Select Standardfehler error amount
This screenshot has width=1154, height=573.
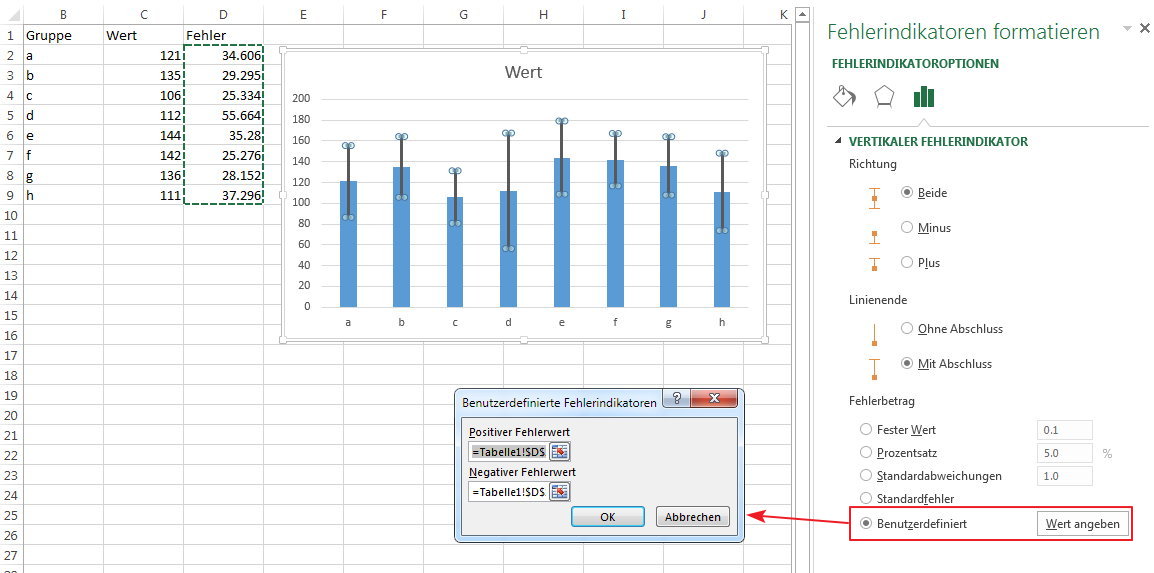(x=866, y=499)
